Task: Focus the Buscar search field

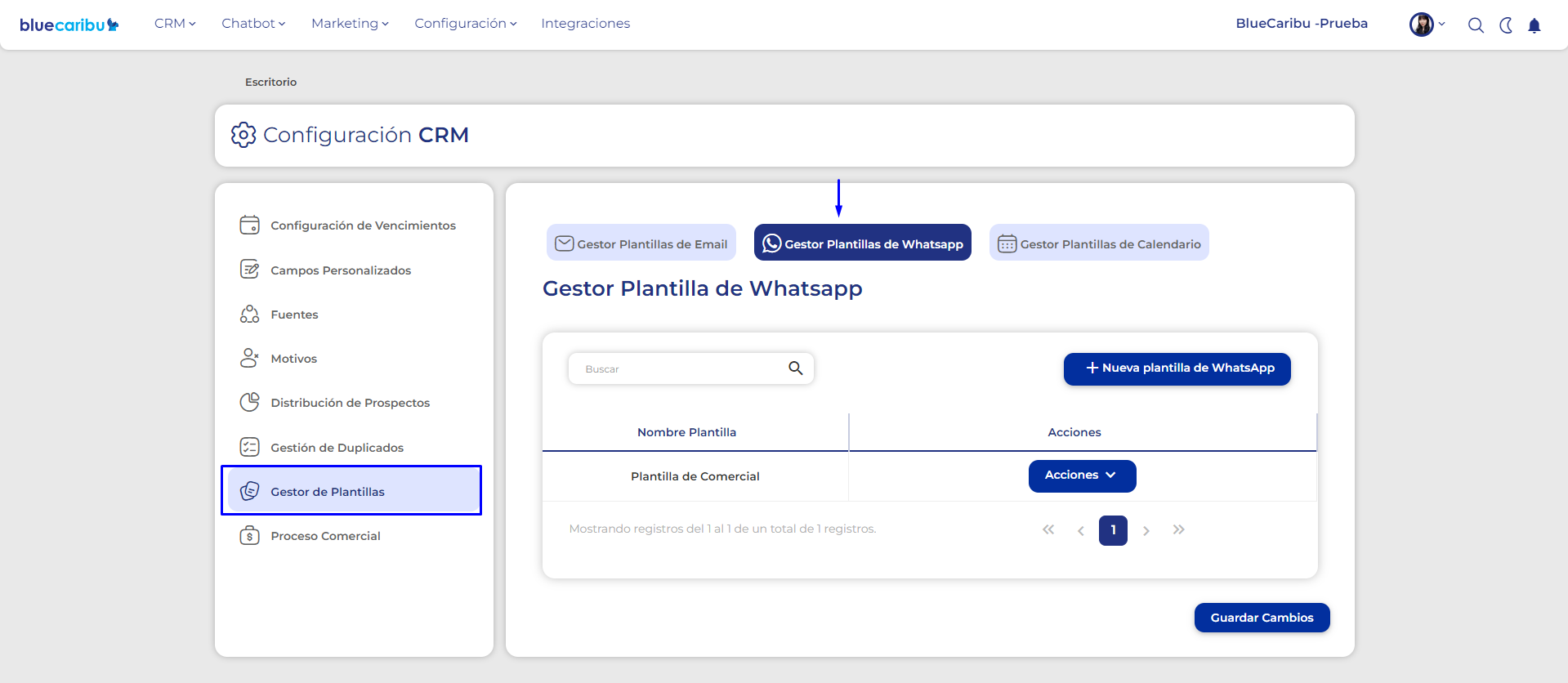Action: [691, 368]
